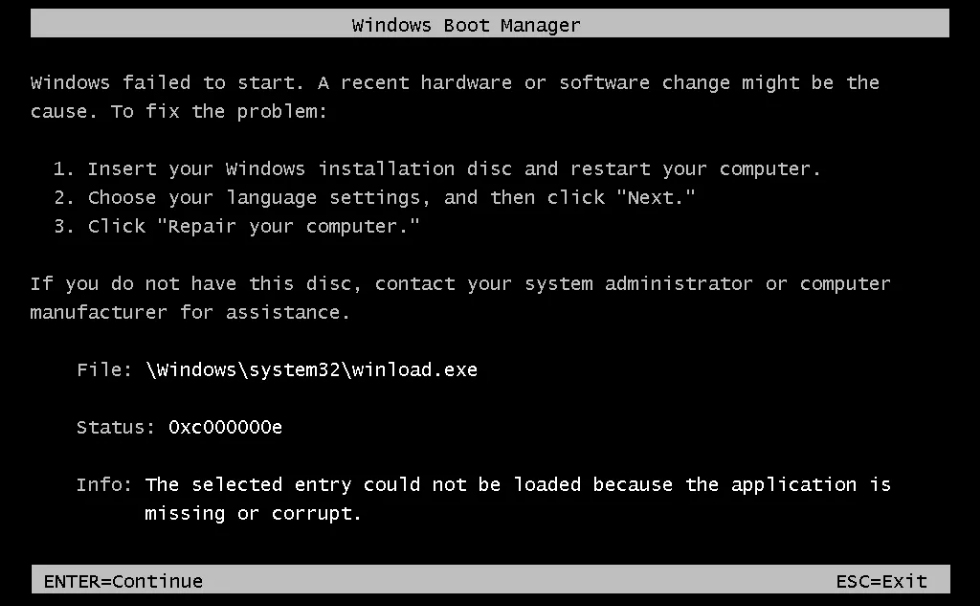Click the "If you do not have this disc" line
The height and width of the screenshot is (606, 980).
[x=196, y=284]
